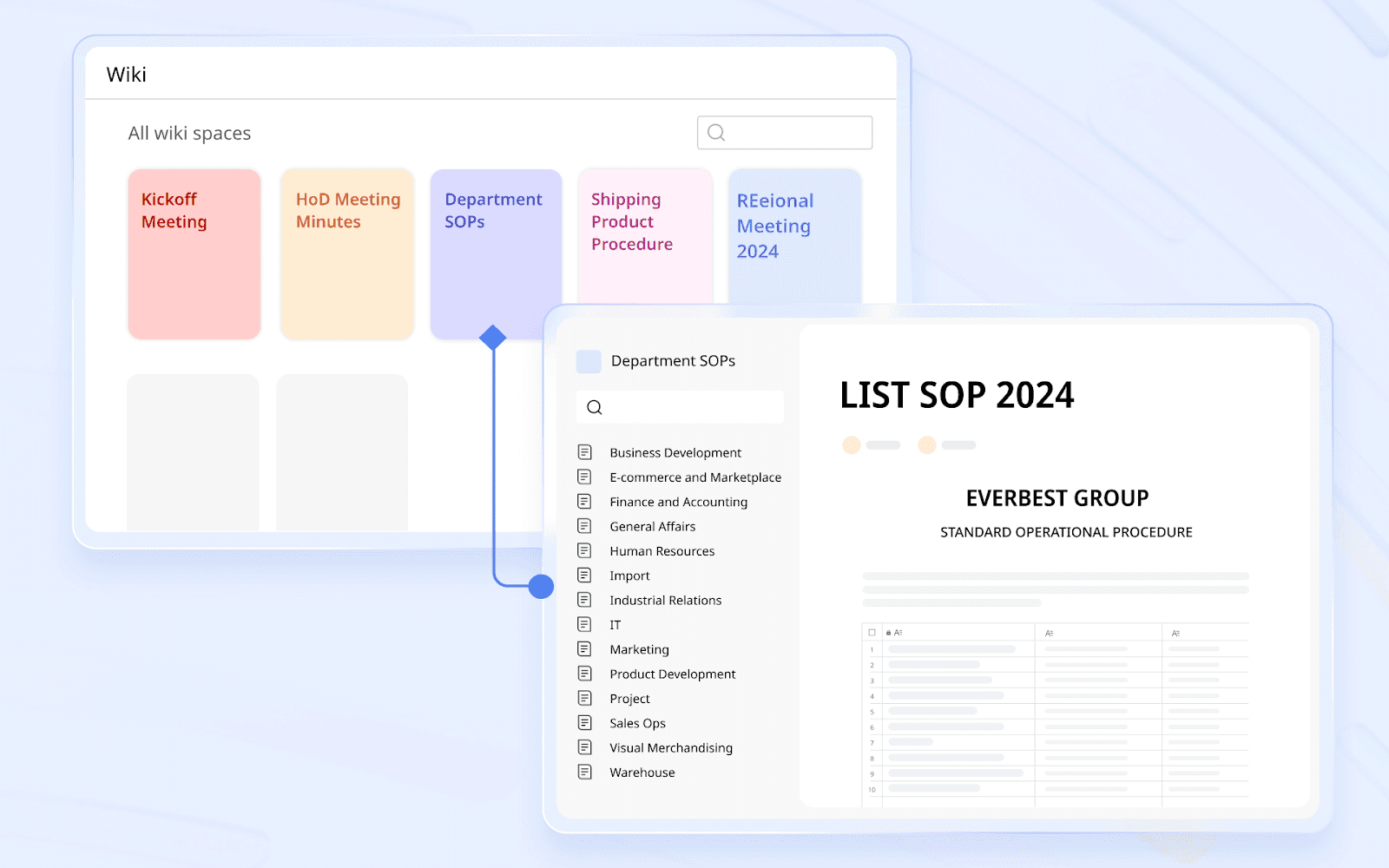This screenshot has height=868, width=1389.
Task: Select the Finance and Accounting page
Action: coord(677,501)
